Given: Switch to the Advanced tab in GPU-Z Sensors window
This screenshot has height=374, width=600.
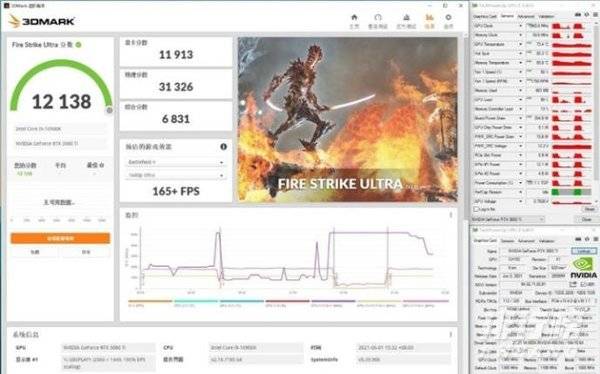Looking at the screenshot, I should (x=526, y=16).
